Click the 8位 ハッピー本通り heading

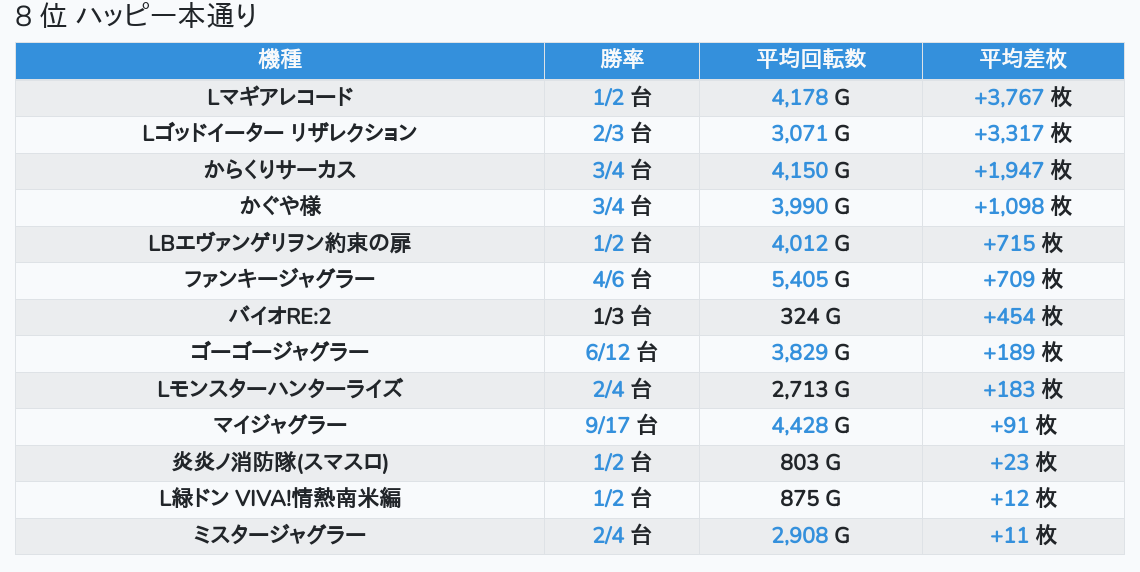pos(136,16)
